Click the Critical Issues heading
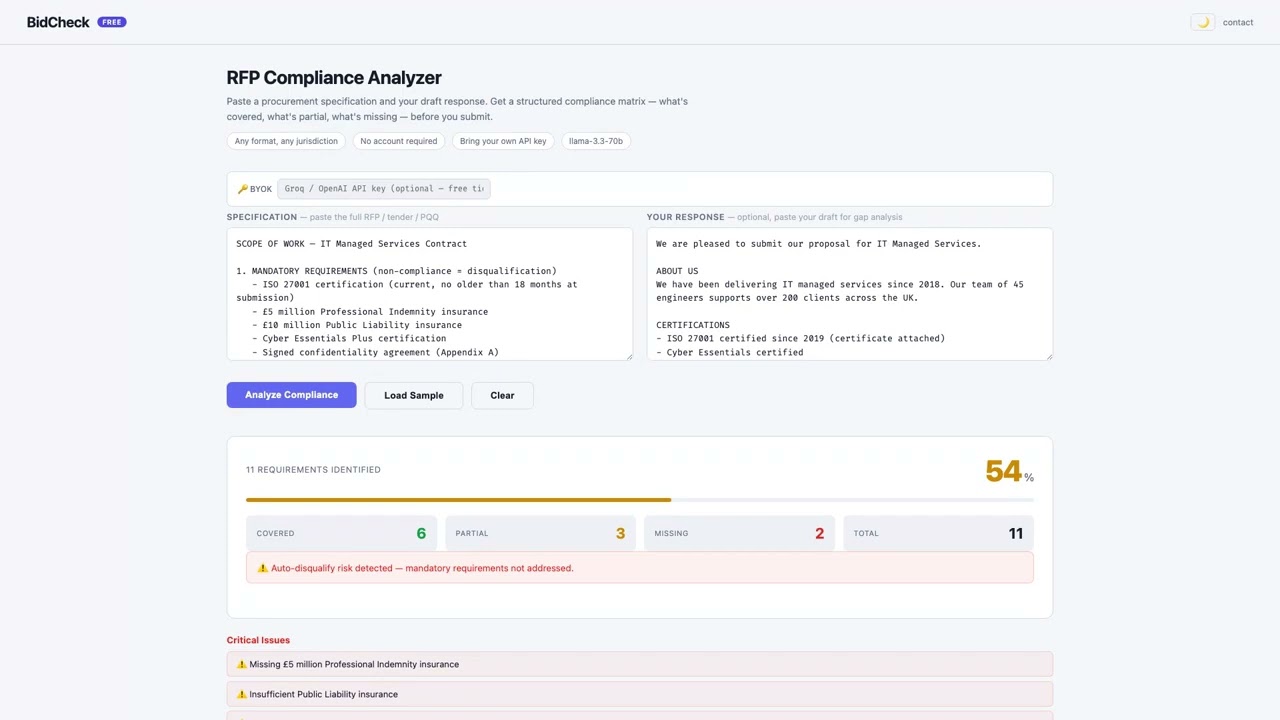Screen dimensions: 1280x720 point(258,640)
